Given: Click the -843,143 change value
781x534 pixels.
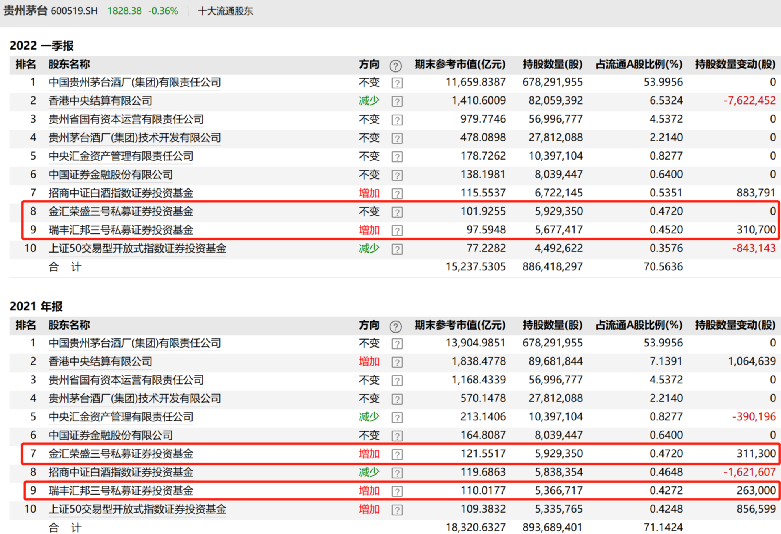Looking at the screenshot, I should pos(754,248).
